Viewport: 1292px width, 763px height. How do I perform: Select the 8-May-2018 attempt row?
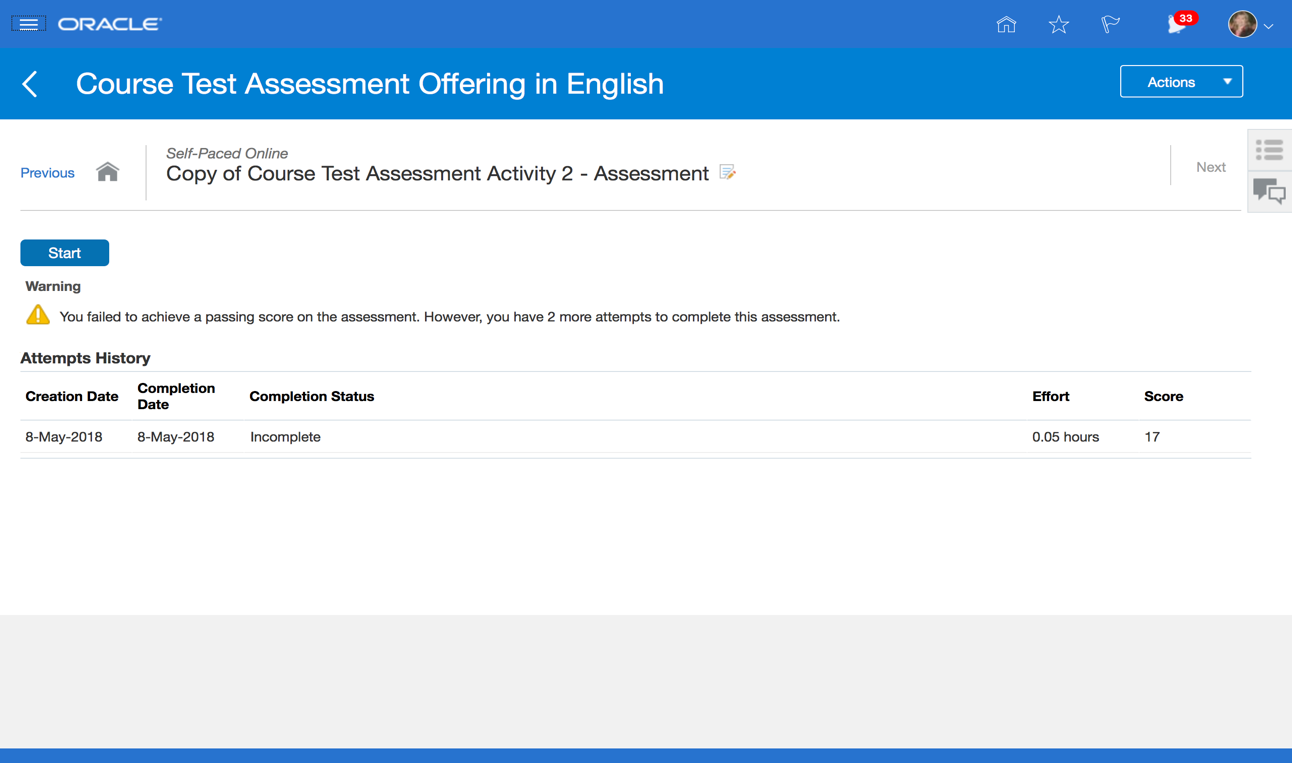click(285, 437)
